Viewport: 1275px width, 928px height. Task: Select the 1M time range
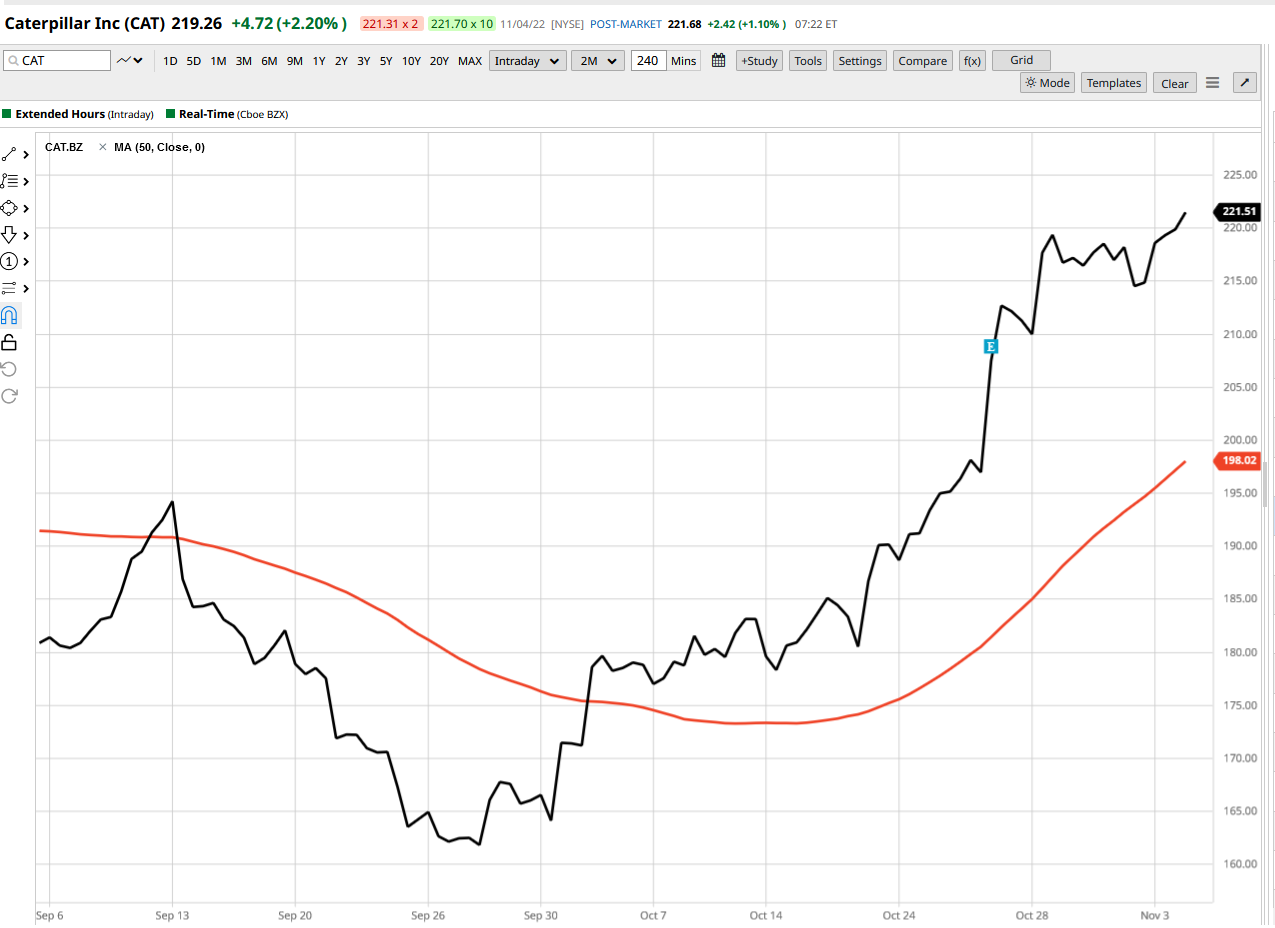coord(218,61)
